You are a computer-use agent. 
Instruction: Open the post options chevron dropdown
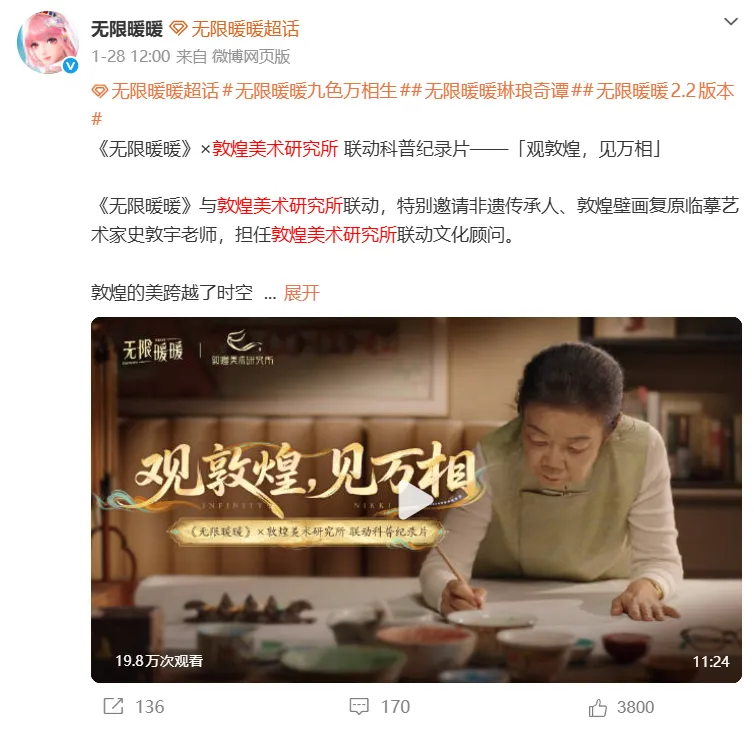click(730, 22)
